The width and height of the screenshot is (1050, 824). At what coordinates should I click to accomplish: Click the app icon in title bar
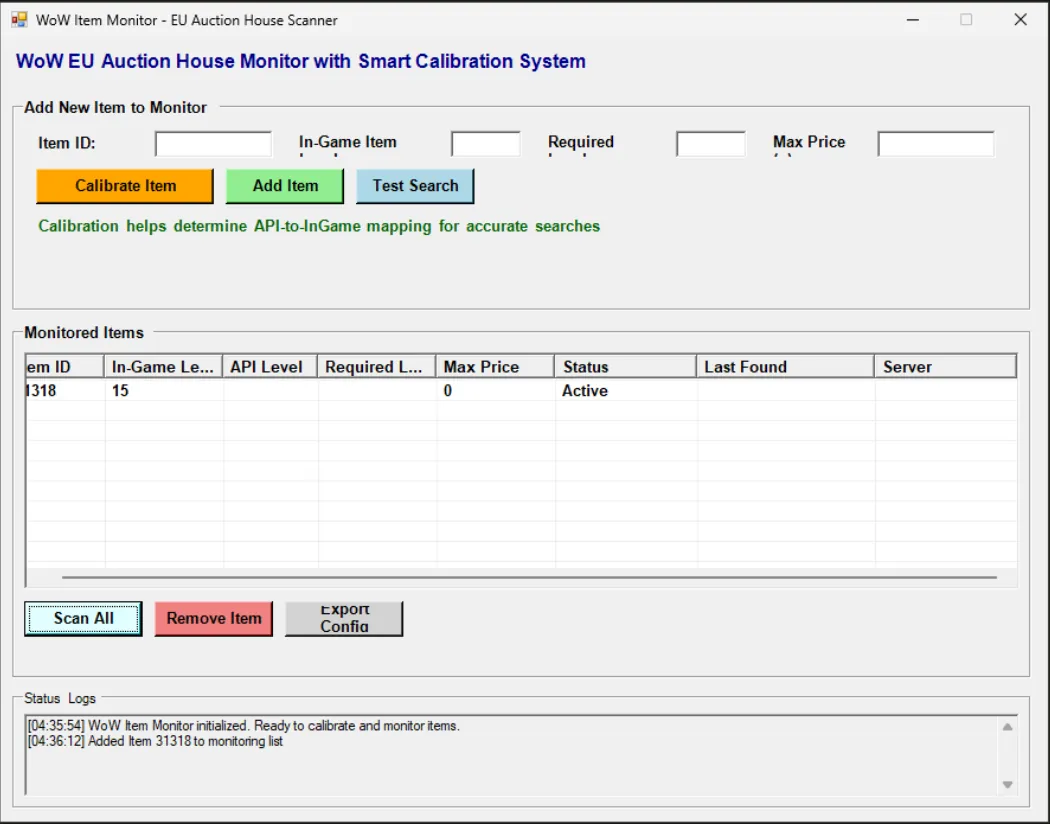19,19
